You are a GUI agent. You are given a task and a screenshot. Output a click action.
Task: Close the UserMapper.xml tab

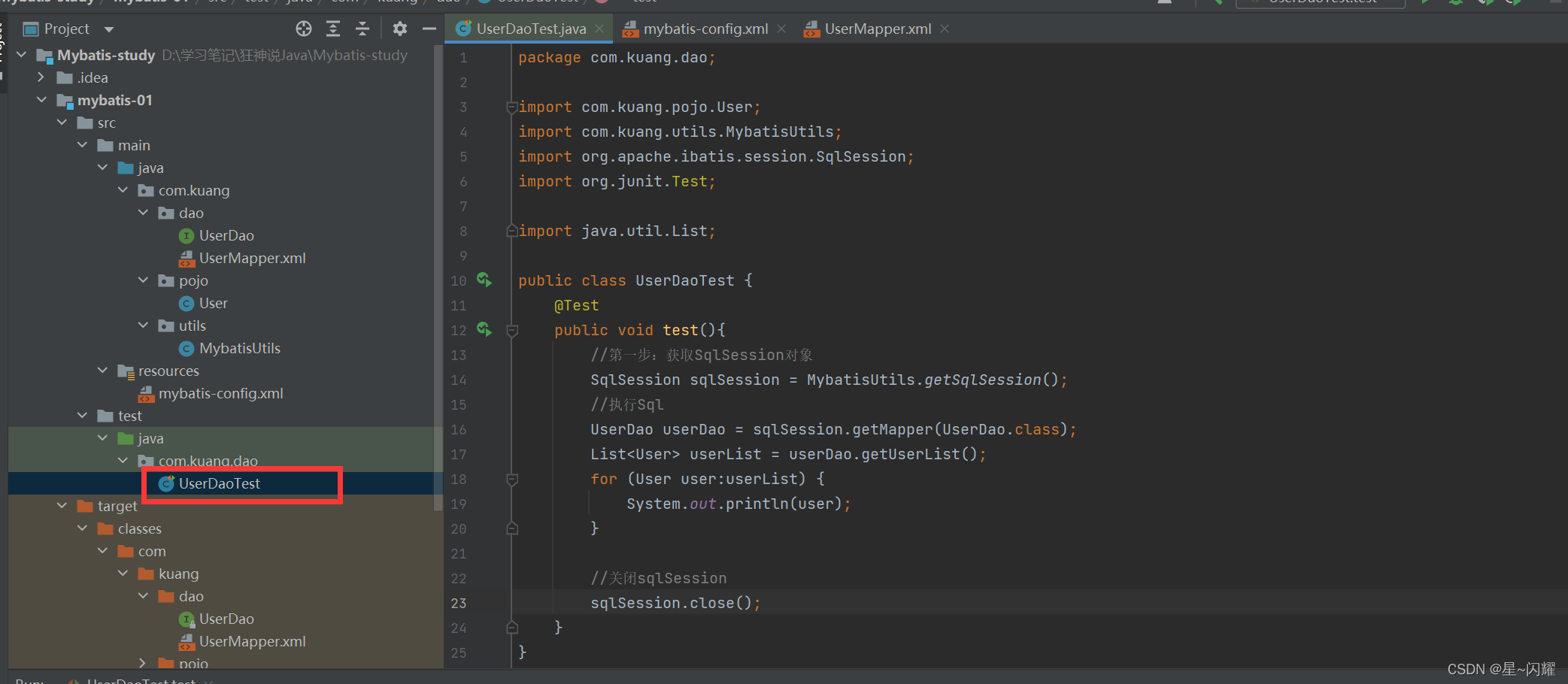tap(945, 29)
